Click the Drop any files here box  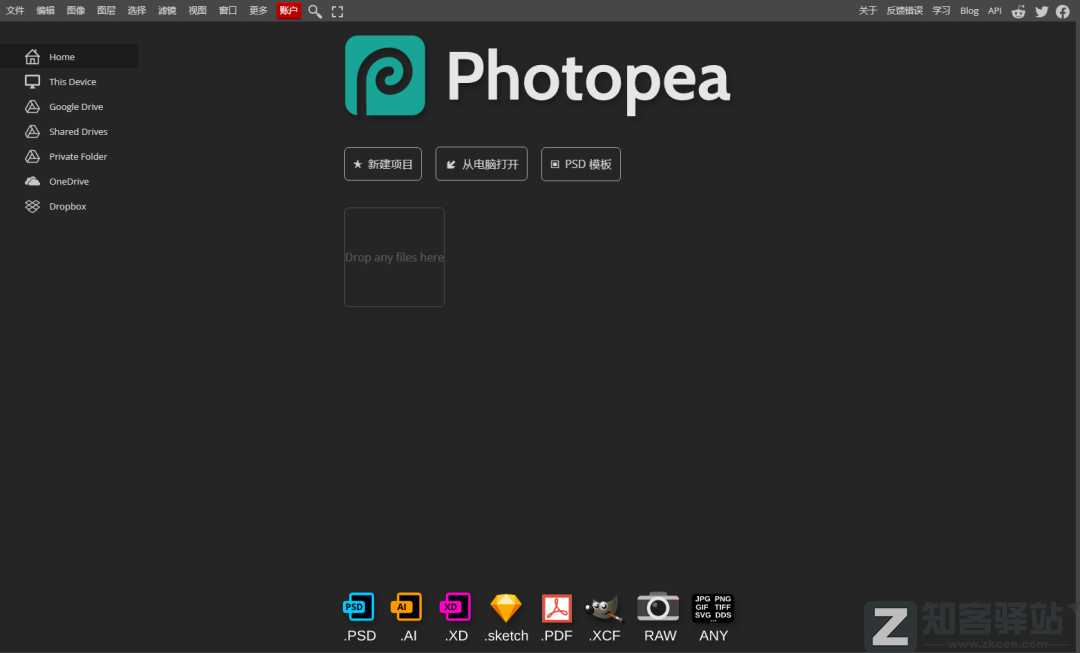[394, 257]
